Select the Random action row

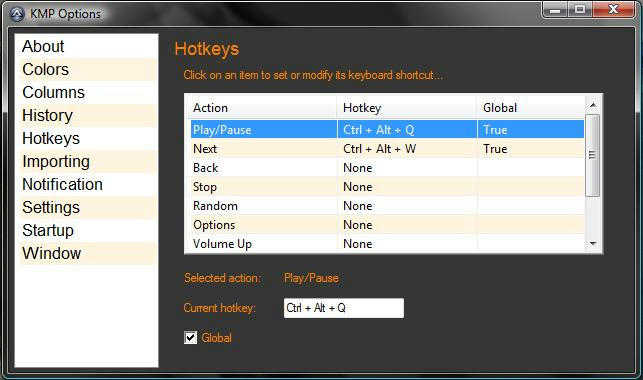tap(387, 205)
